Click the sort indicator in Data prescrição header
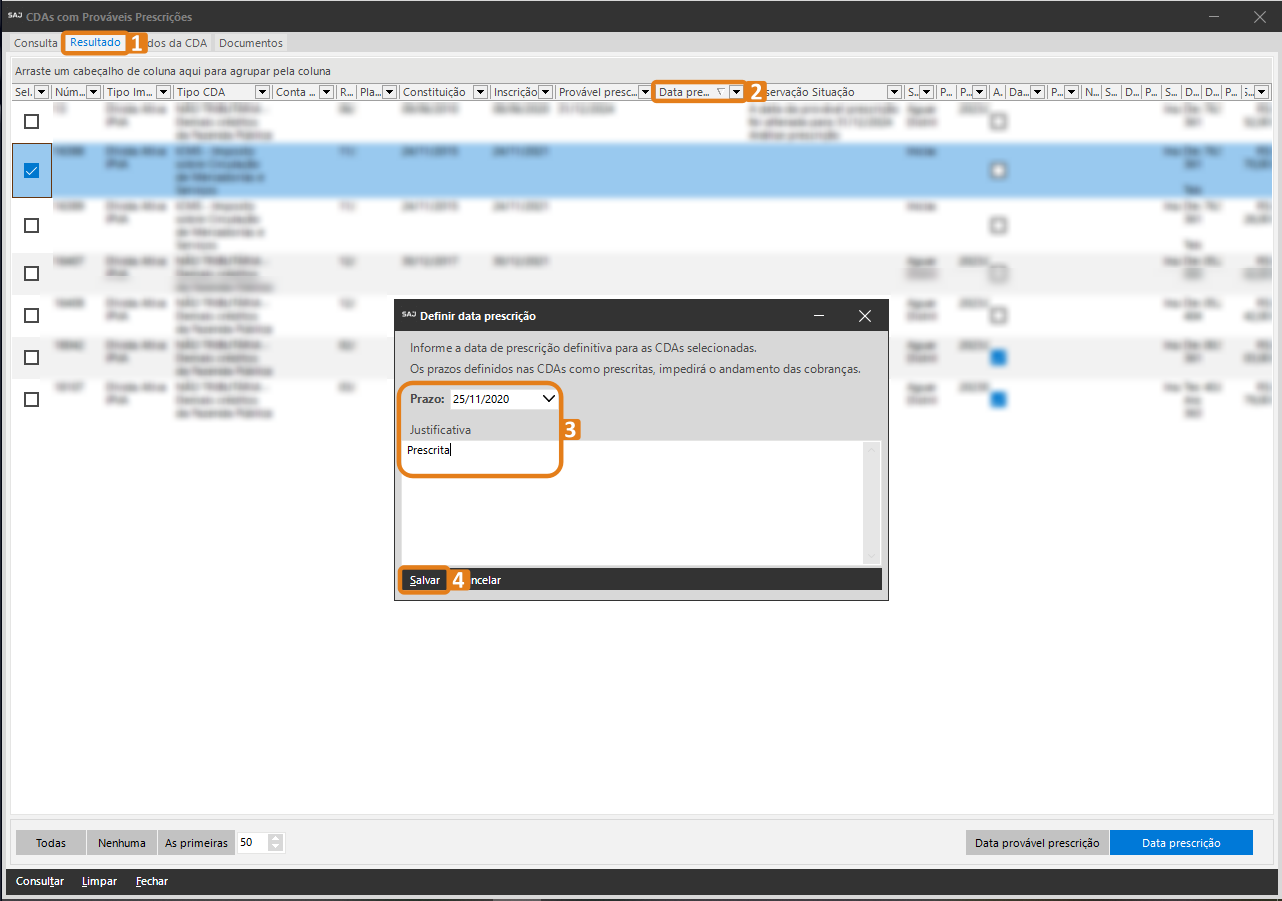Screen dimensions: 1282x901 tap(720, 92)
